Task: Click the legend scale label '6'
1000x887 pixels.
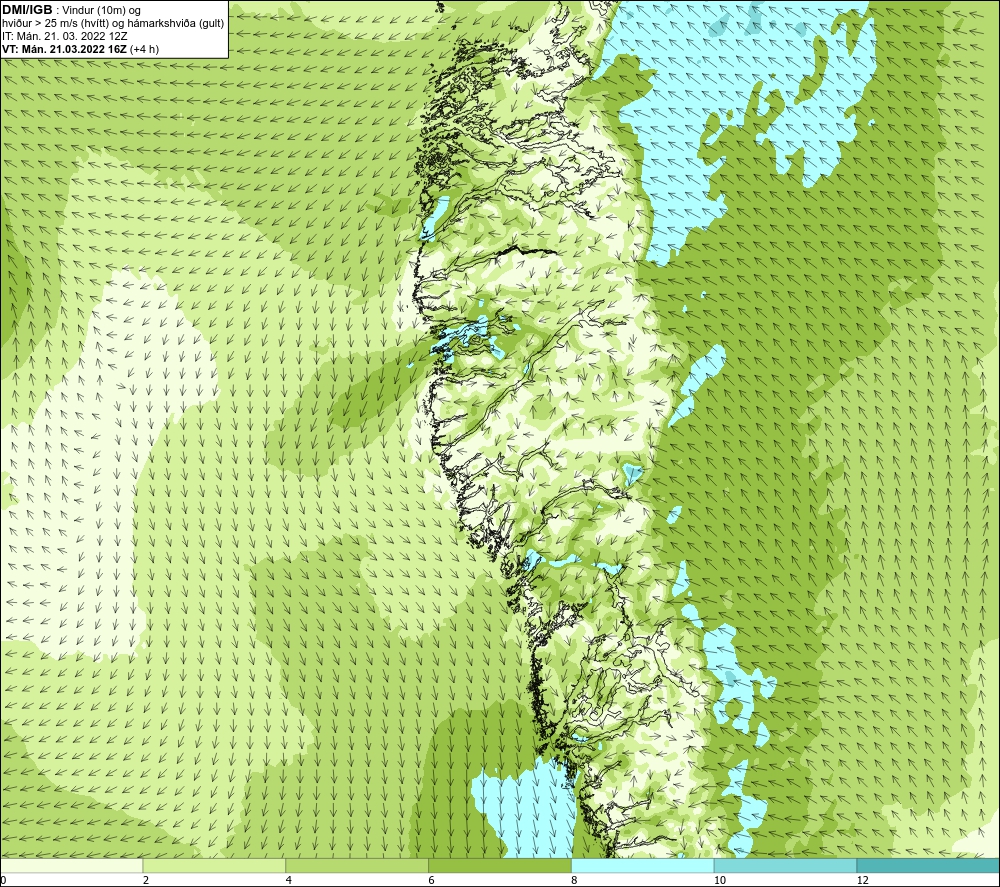Action: pos(432,880)
